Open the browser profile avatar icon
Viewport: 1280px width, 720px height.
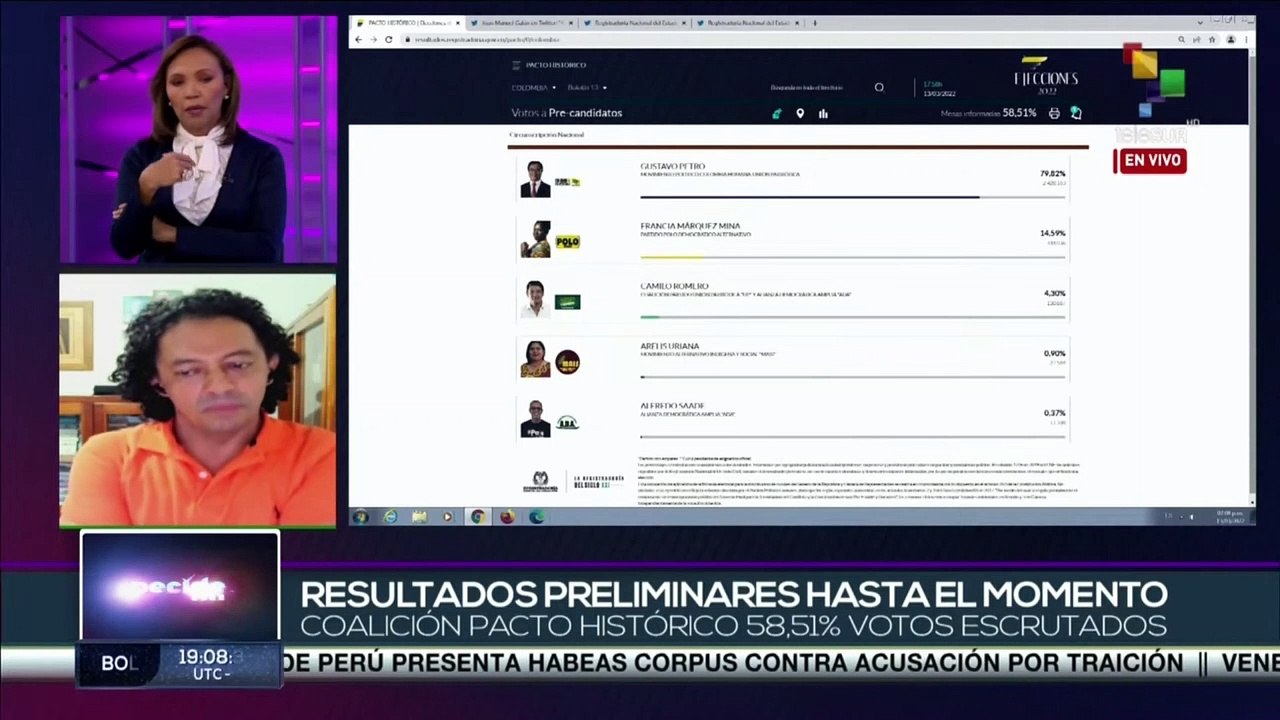coord(1231,39)
